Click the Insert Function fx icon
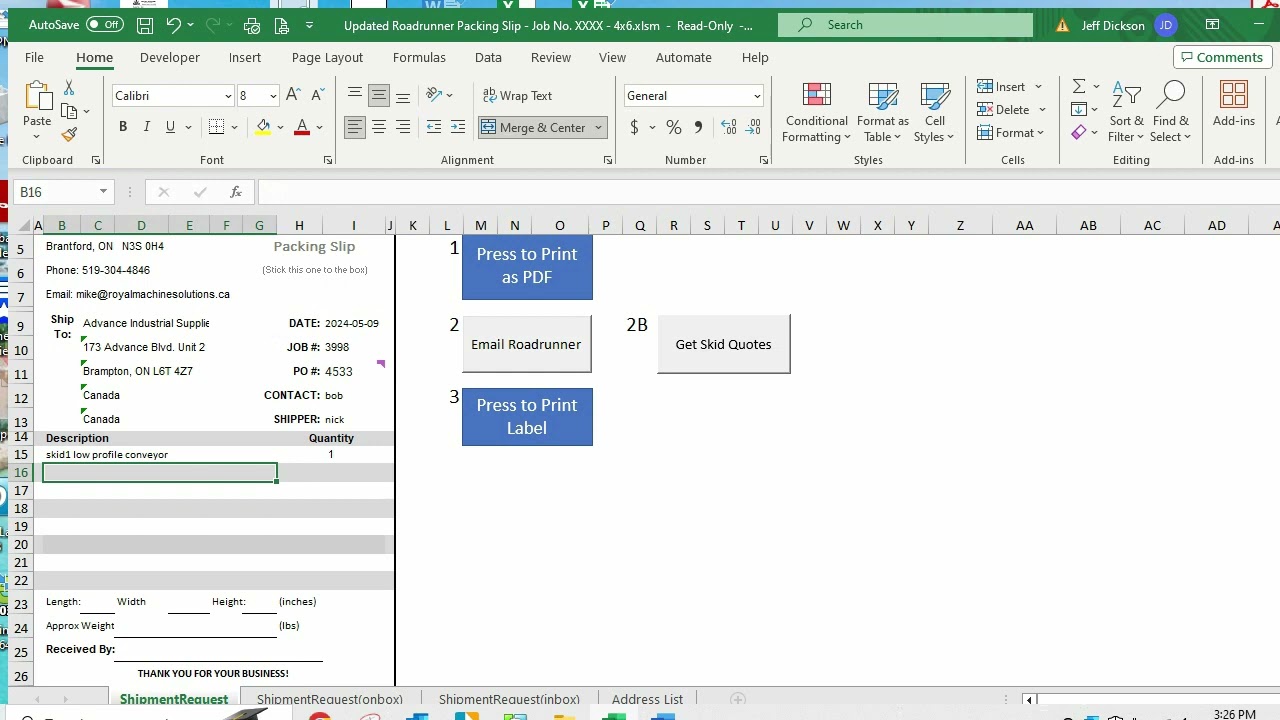Screen dimensions: 1280x720 (x=236, y=192)
